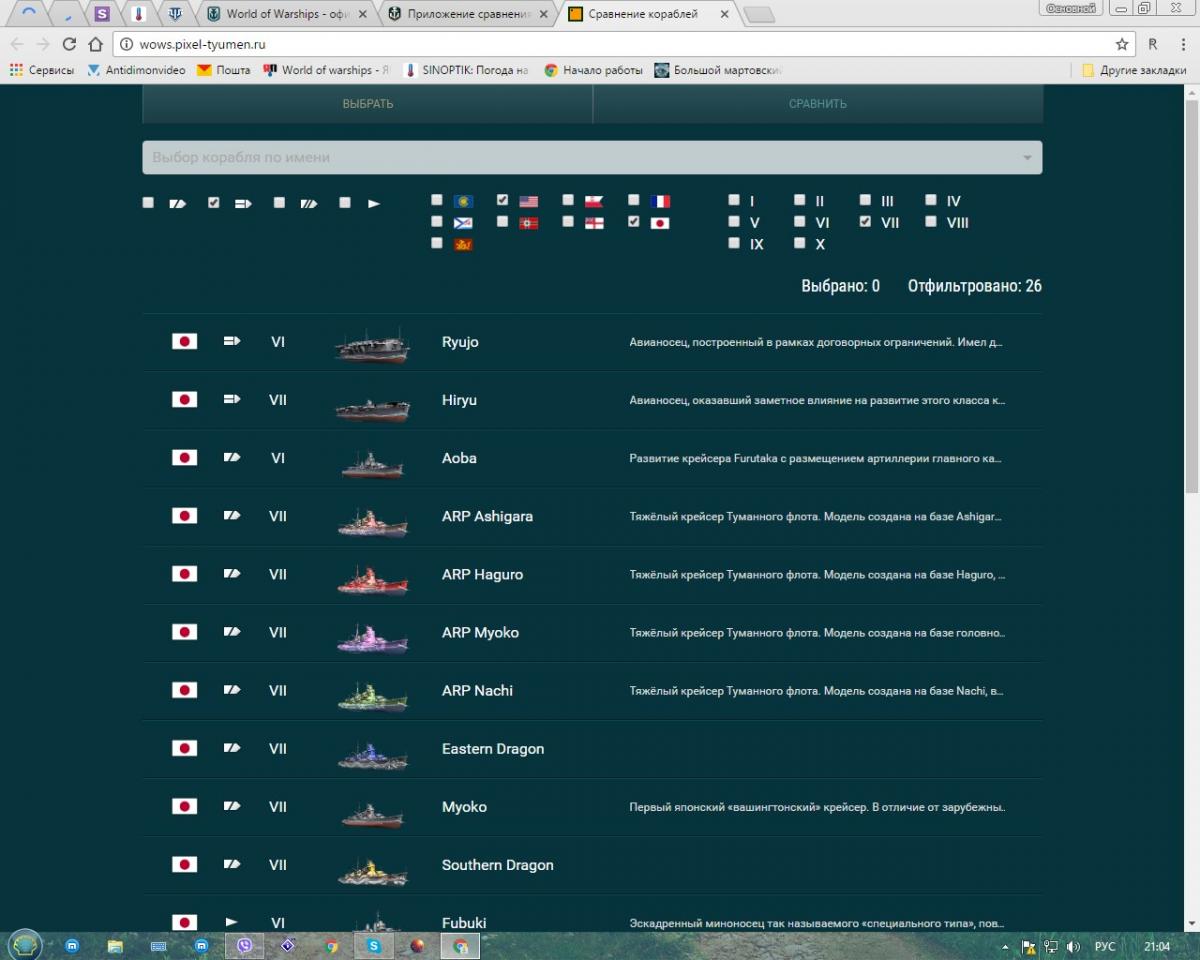This screenshot has width=1200, height=960.
Task: Bookmark this page with the star icon
Action: (x=1122, y=44)
